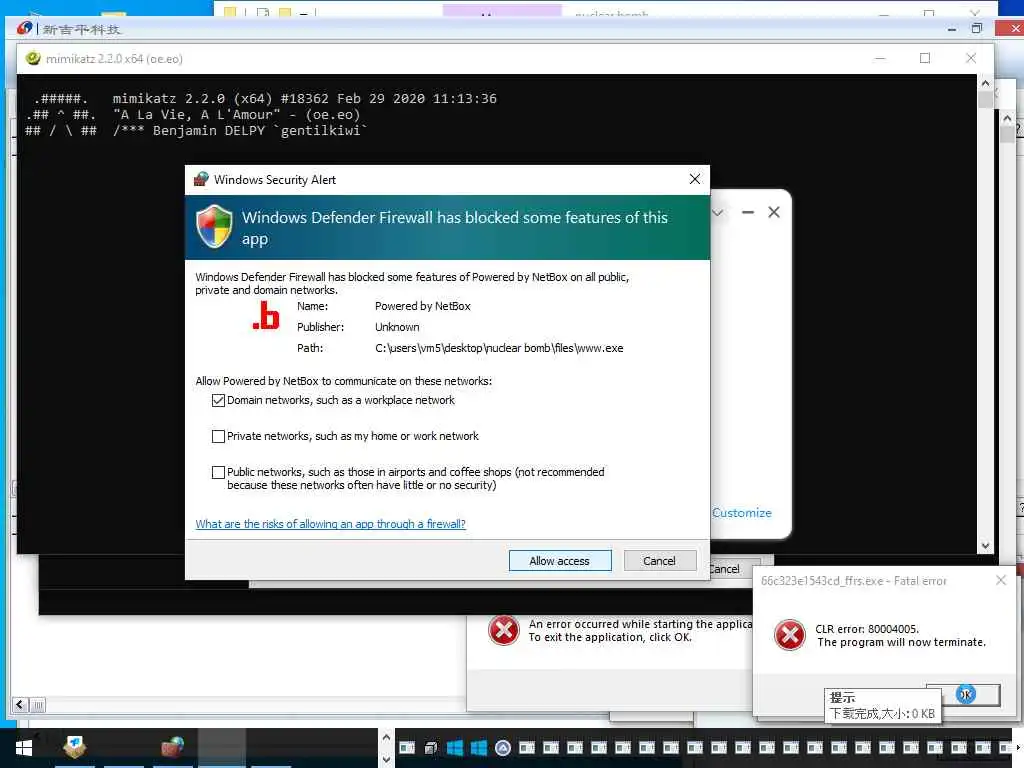Tick the Domain networks checkbox
This screenshot has width=1024, height=768.
coord(218,400)
